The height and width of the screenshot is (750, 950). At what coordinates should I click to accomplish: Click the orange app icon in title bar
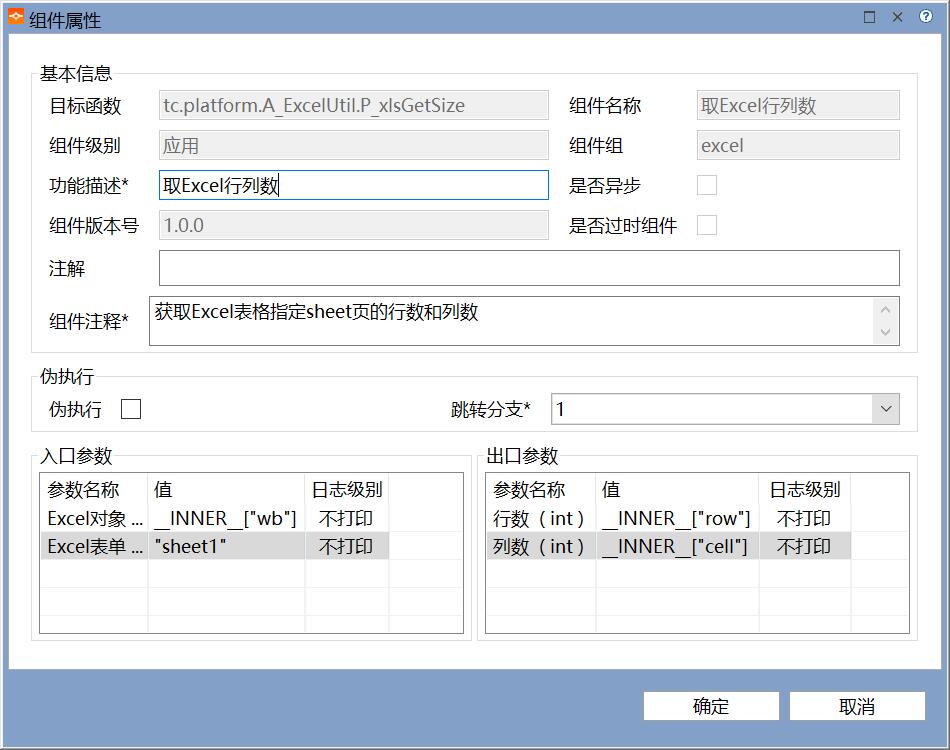pos(16,18)
